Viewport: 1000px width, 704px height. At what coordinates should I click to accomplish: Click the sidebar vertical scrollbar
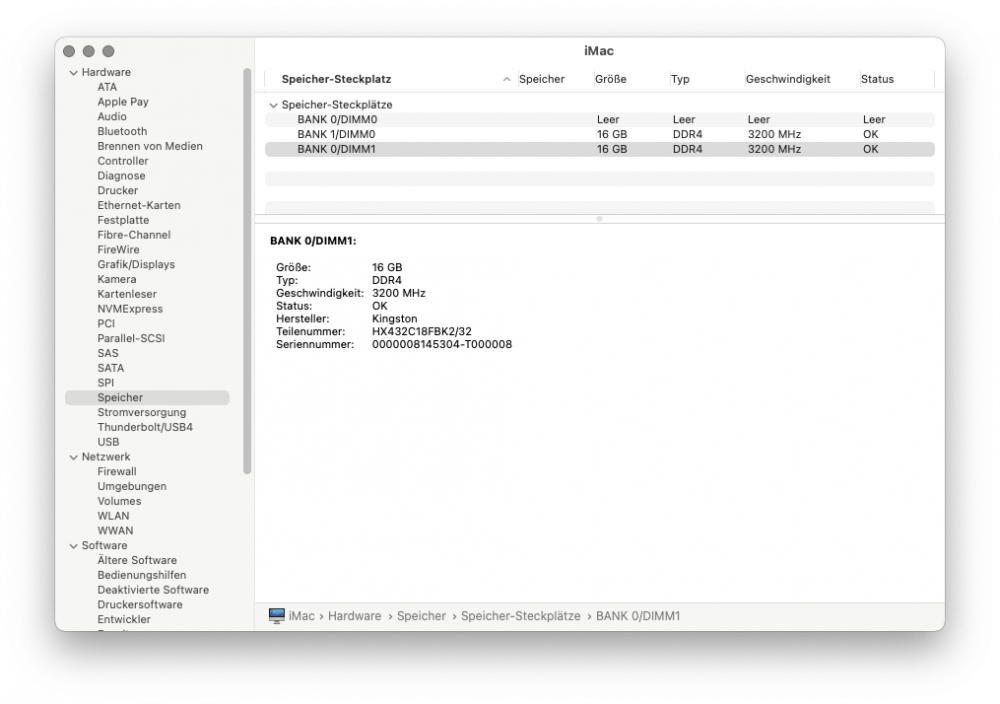tap(247, 271)
